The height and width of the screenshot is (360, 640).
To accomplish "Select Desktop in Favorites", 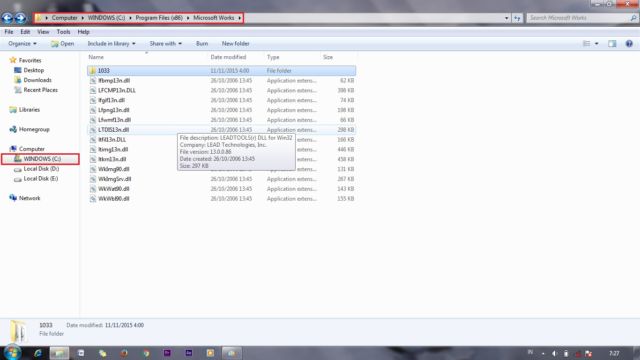I will 33,70.
